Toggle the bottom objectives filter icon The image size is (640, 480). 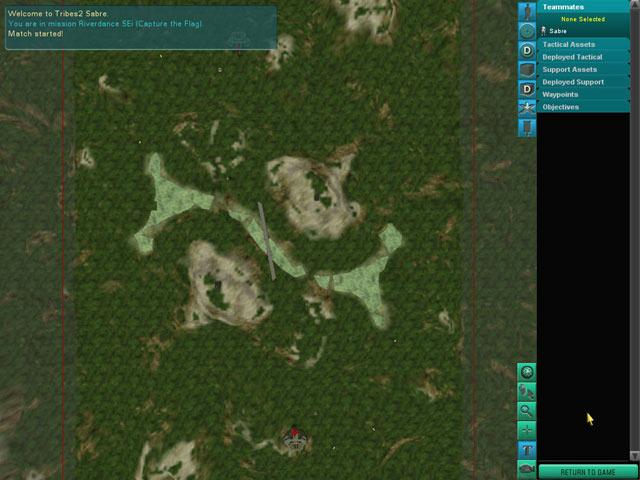[527, 127]
